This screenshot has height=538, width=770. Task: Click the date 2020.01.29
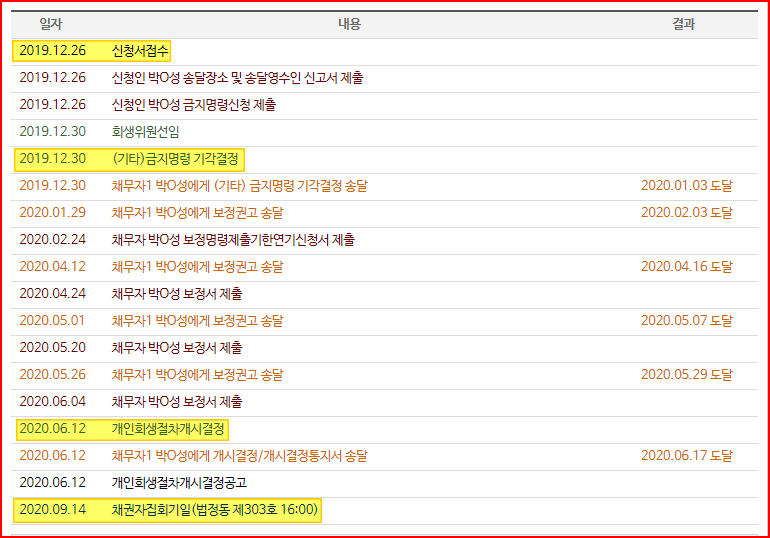coord(53,213)
